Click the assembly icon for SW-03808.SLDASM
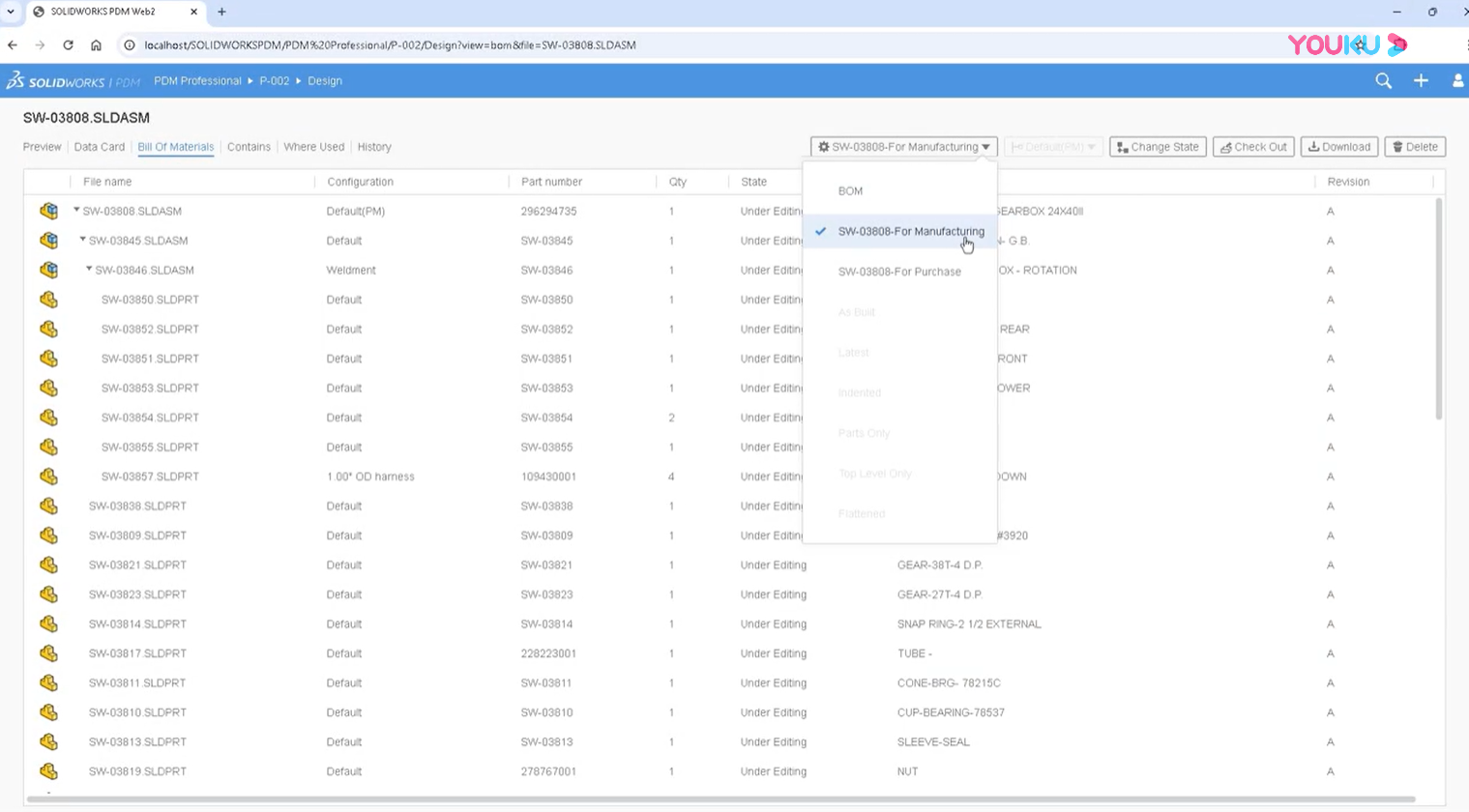This screenshot has height=812, width=1469. tap(49, 211)
